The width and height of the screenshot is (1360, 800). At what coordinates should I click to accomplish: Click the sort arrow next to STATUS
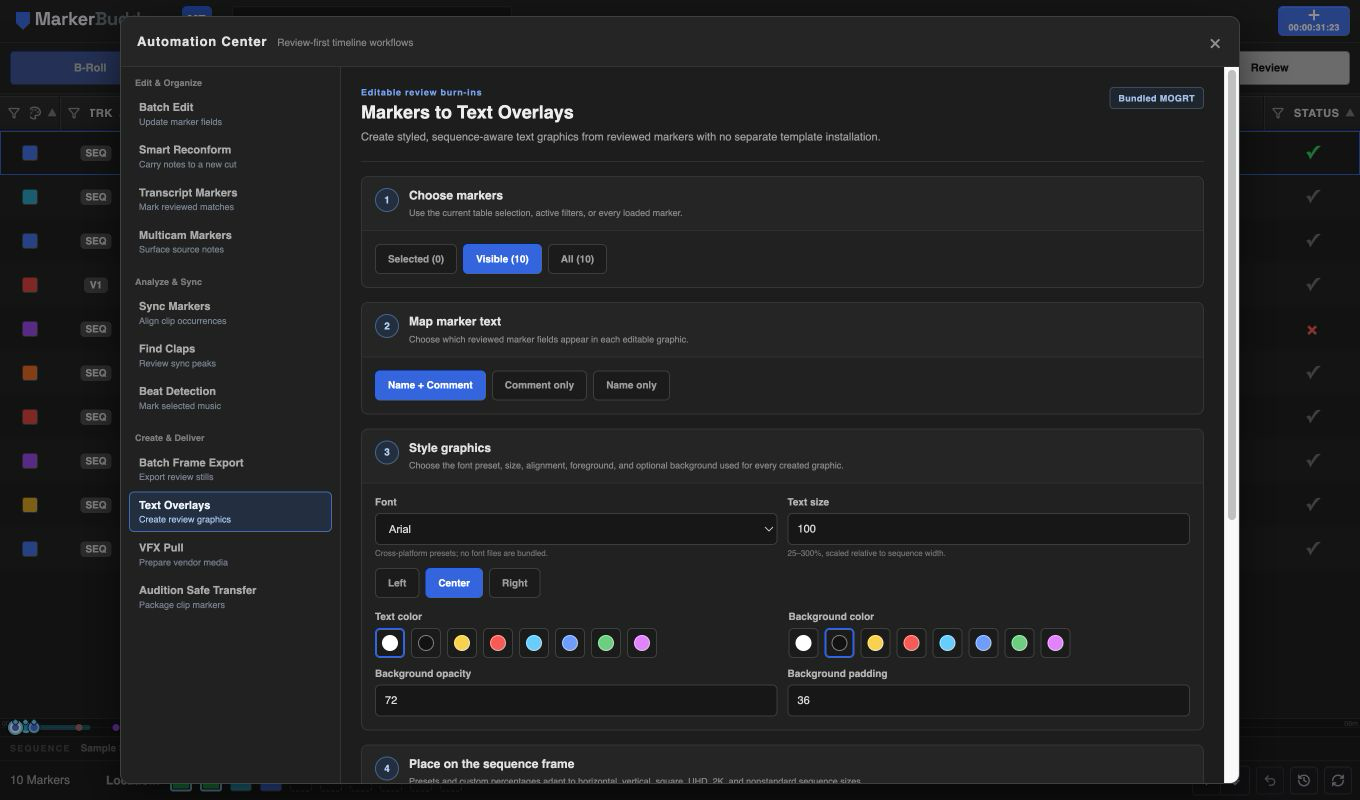tap(1350, 113)
